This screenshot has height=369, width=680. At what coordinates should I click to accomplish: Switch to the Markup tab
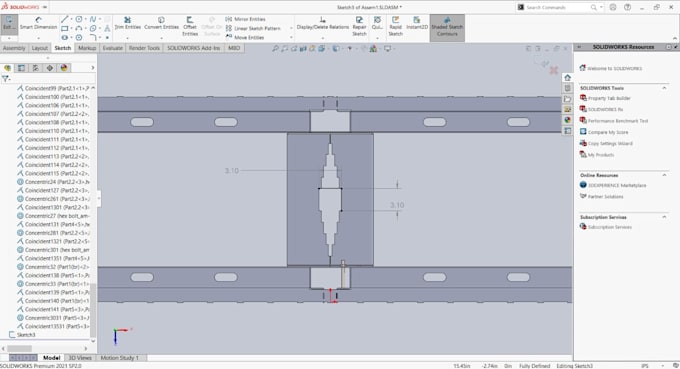click(87, 48)
